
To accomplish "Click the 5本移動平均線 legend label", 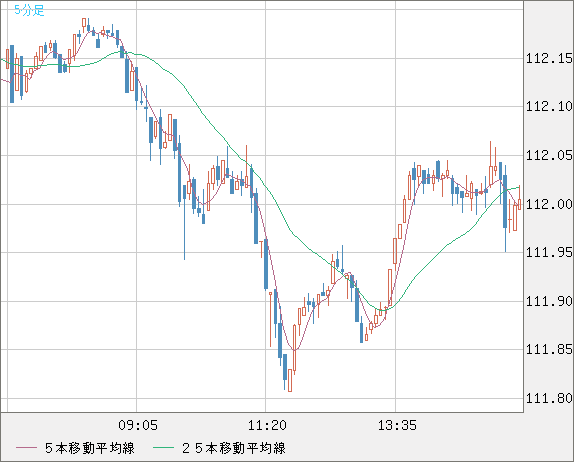I will point(90,448).
